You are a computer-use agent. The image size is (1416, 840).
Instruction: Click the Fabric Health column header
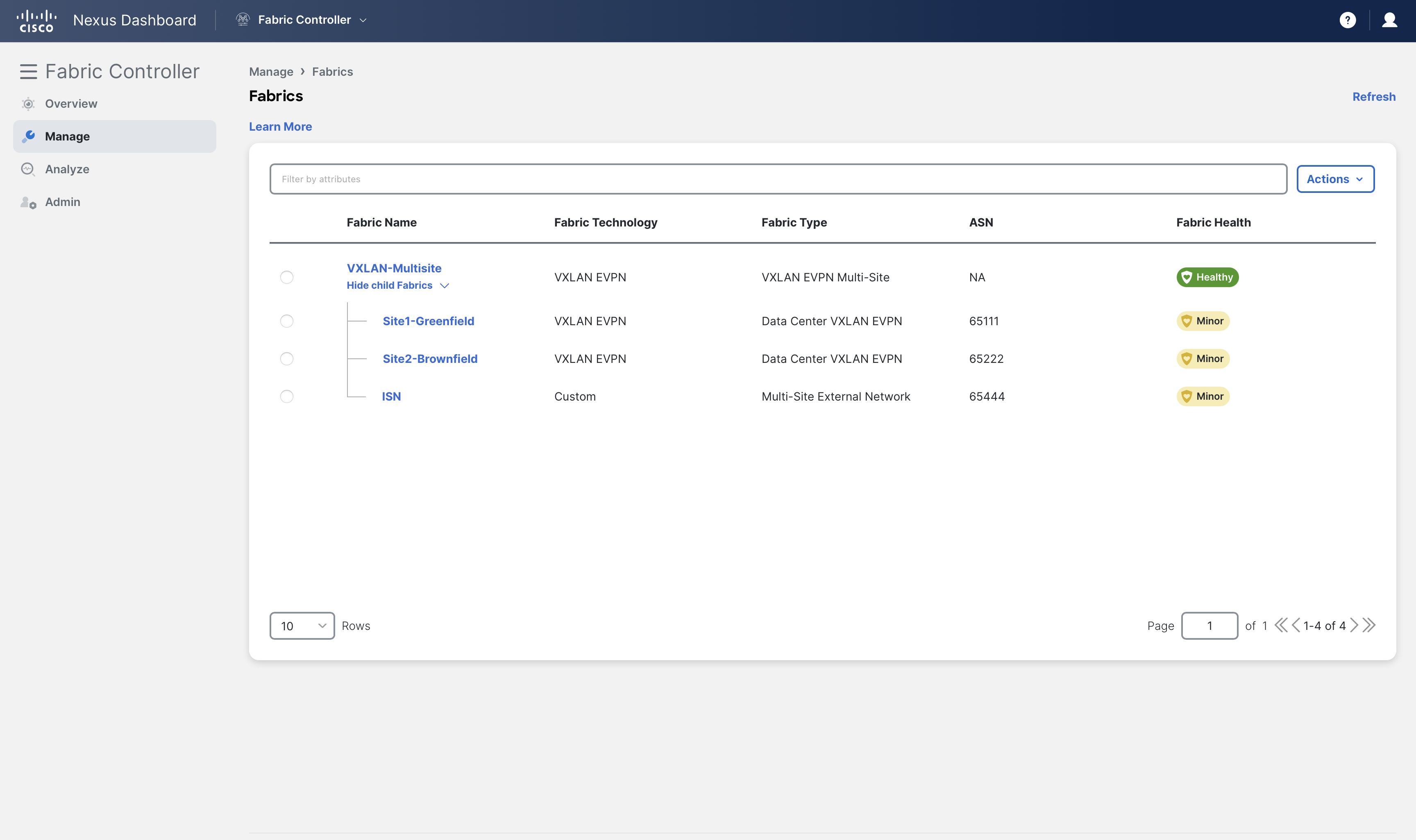click(1214, 222)
